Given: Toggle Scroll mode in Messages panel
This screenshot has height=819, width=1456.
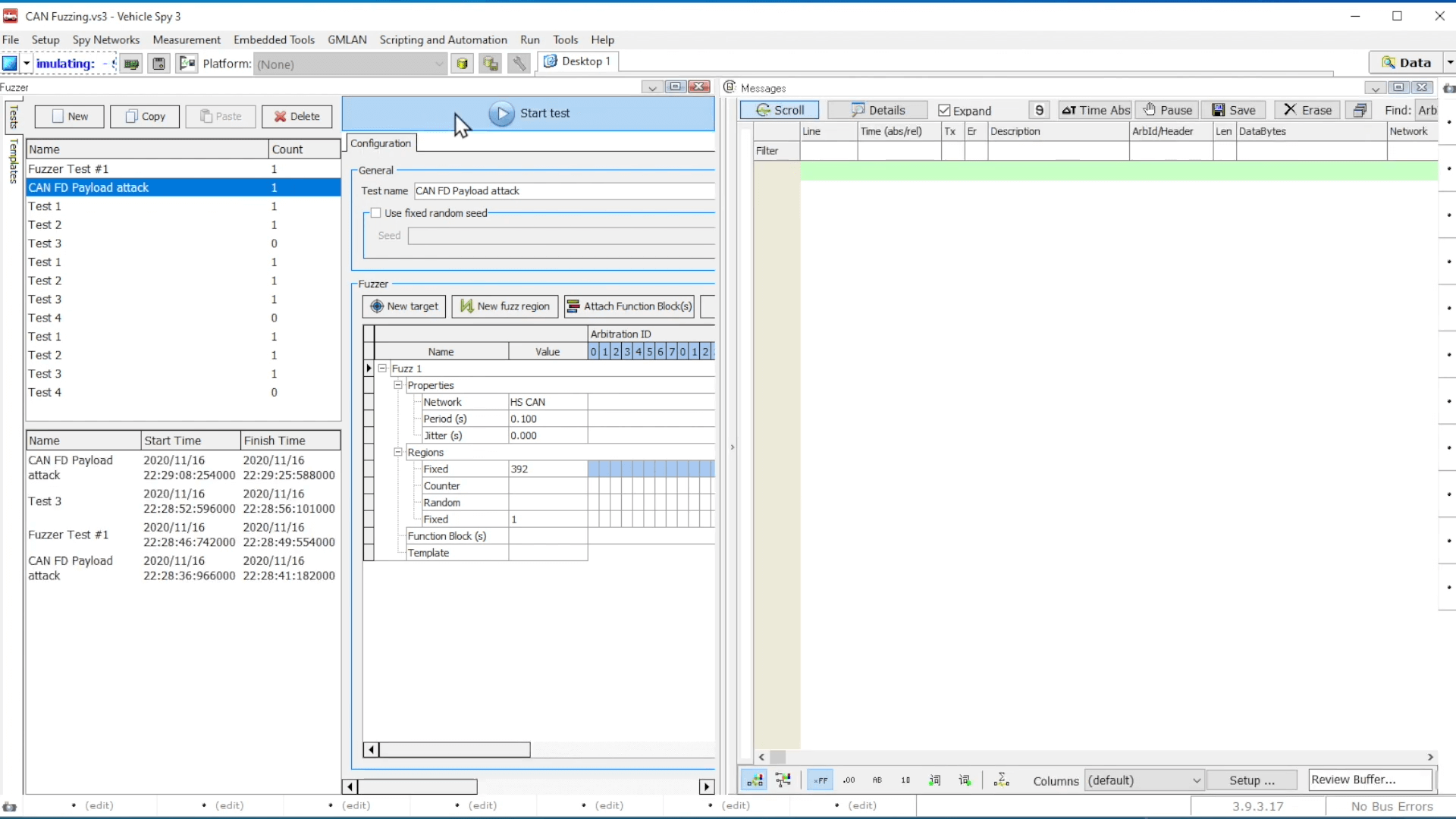Looking at the screenshot, I should [x=780, y=110].
